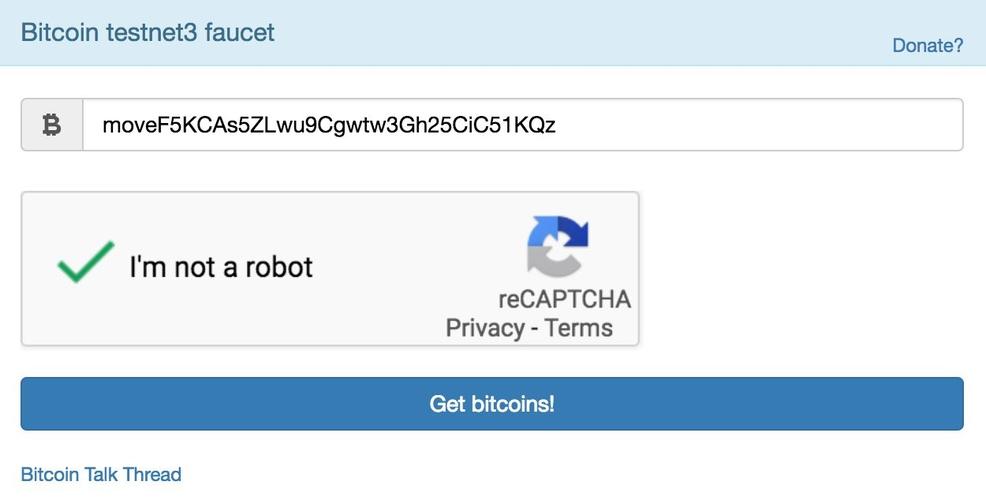Visit the Bitcoin Talk Thread link

[x=101, y=474]
